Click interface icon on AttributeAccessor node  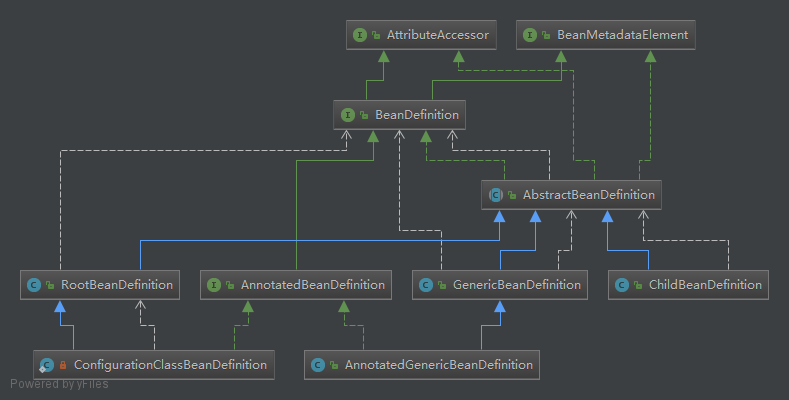tap(360, 35)
